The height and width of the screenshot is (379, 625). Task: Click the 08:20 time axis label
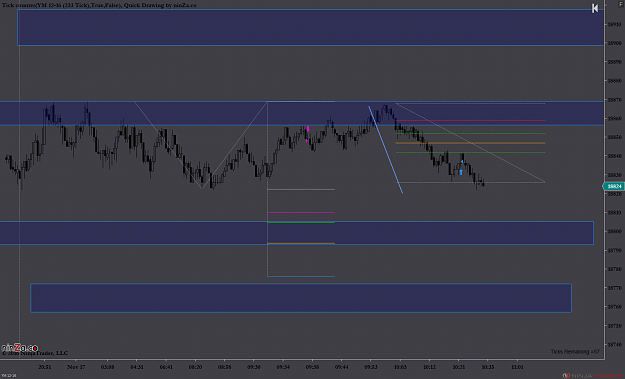click(195, 367)
